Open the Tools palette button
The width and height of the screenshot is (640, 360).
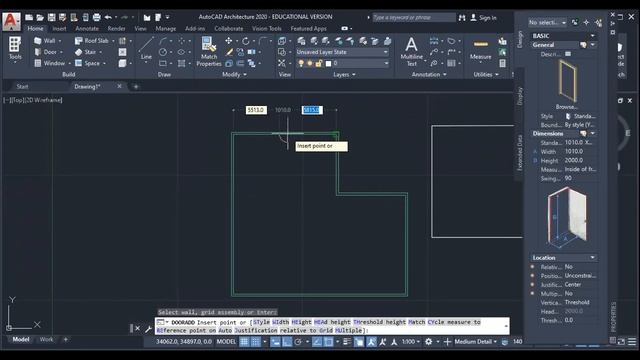(x=15, y=49)
